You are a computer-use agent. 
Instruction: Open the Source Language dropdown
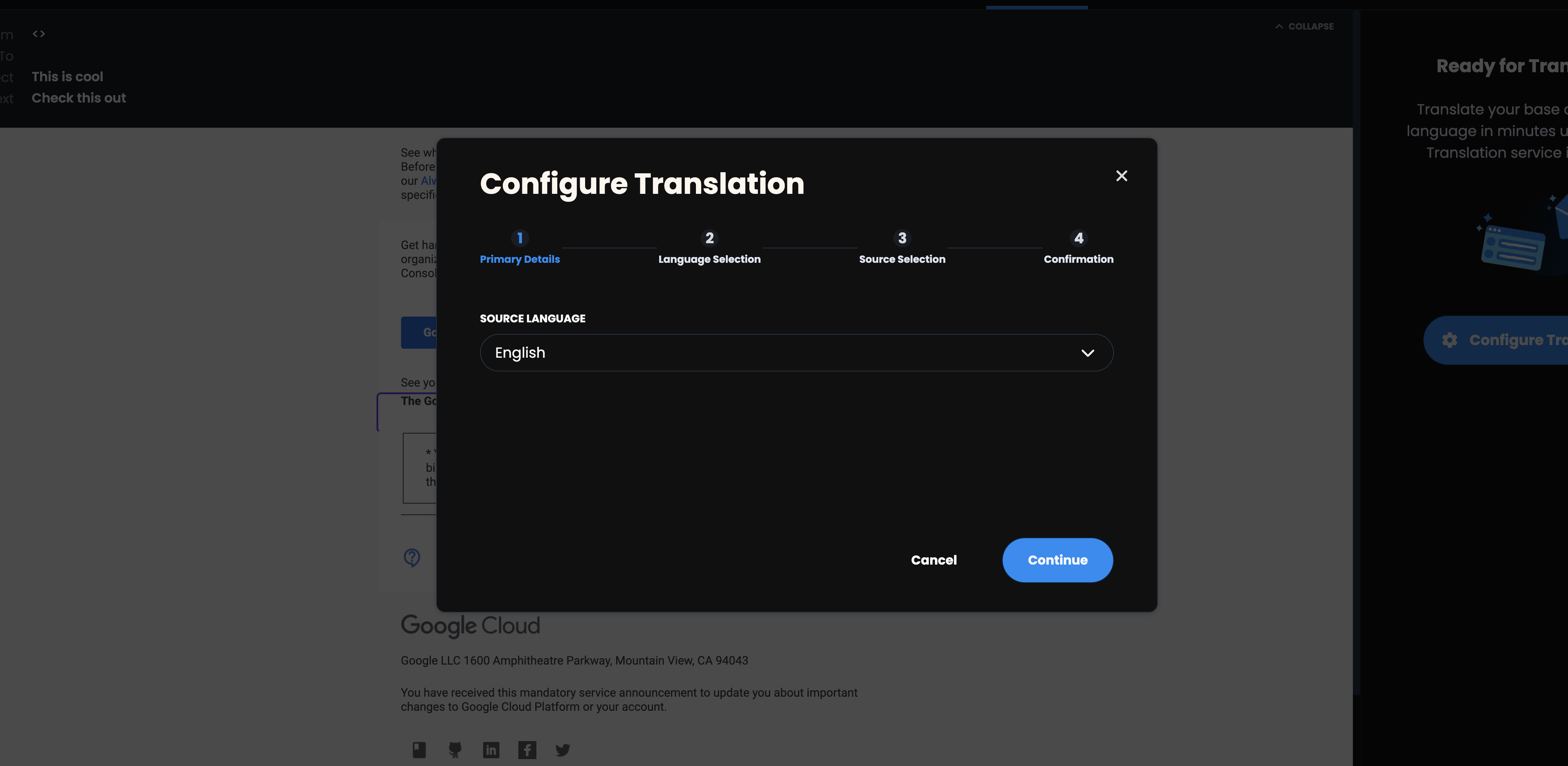[x=796, y=353]
